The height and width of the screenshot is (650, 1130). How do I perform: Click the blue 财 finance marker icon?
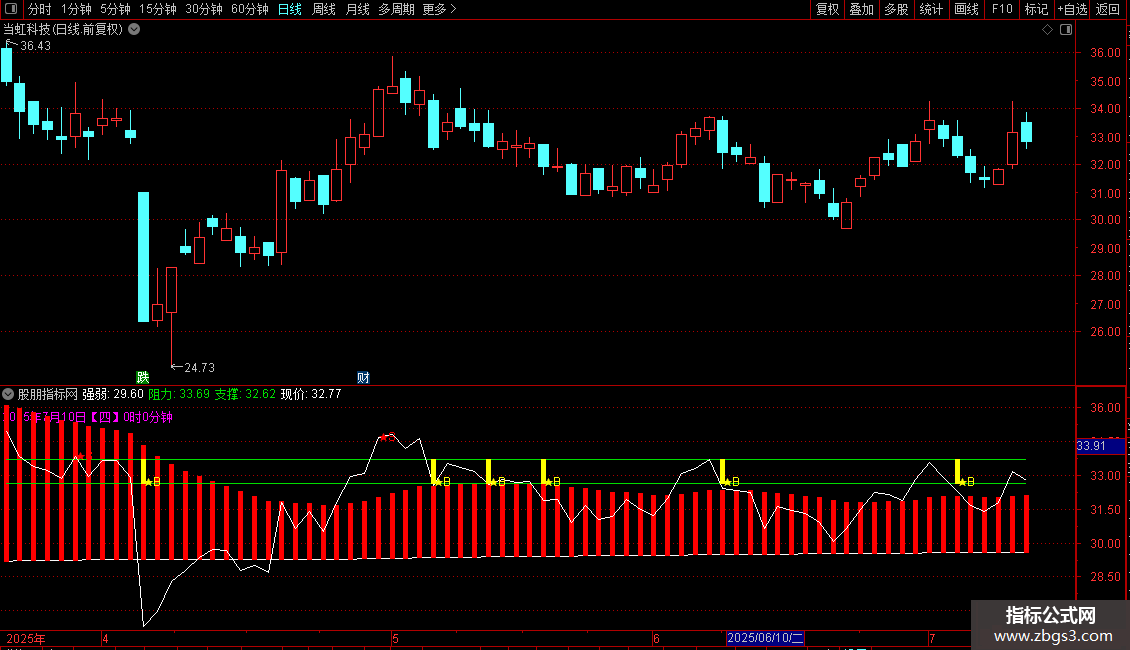point(363,378)
